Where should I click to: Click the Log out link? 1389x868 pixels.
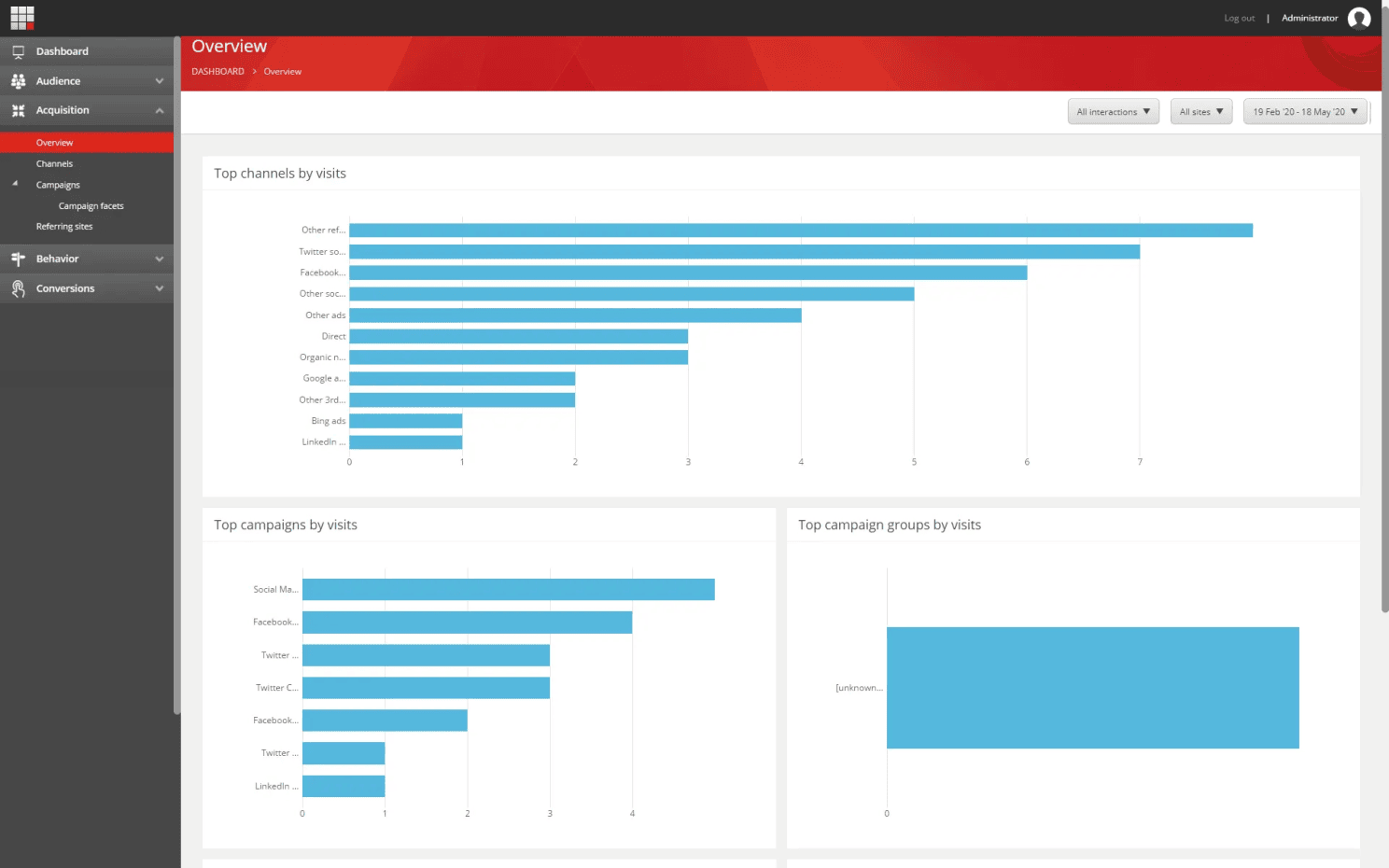(1239, 18)
